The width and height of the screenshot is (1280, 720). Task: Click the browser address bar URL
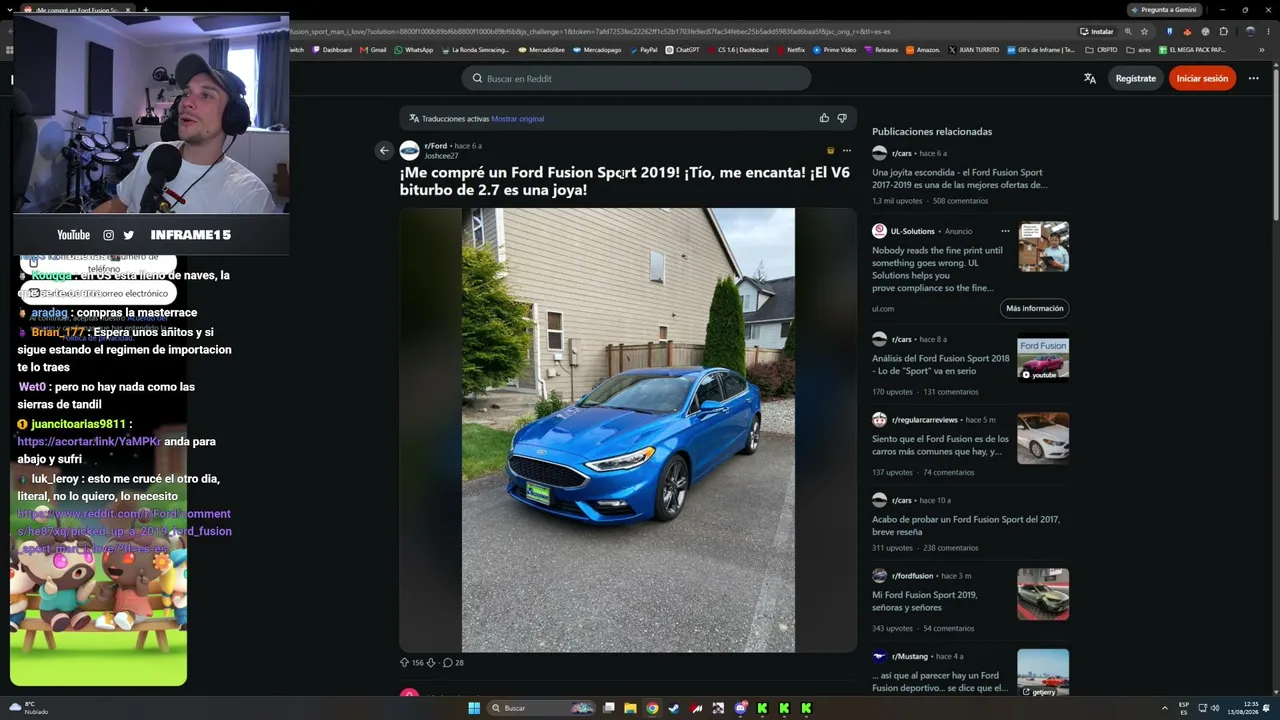[590, 31]
